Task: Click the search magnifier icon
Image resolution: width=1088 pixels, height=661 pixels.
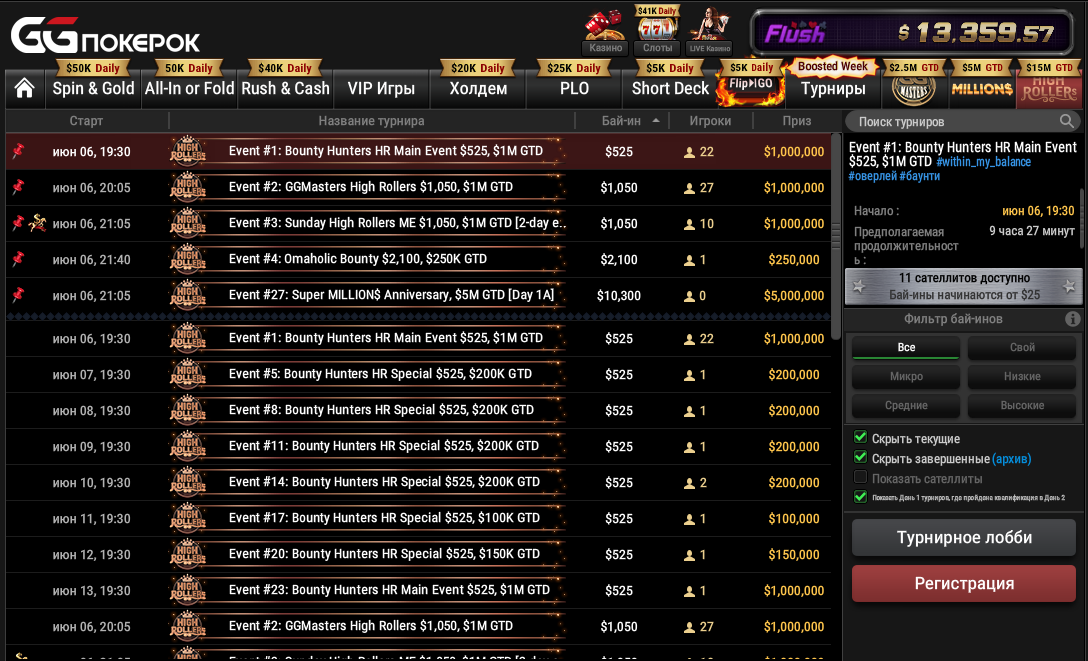Action: tap(1067, 121)
